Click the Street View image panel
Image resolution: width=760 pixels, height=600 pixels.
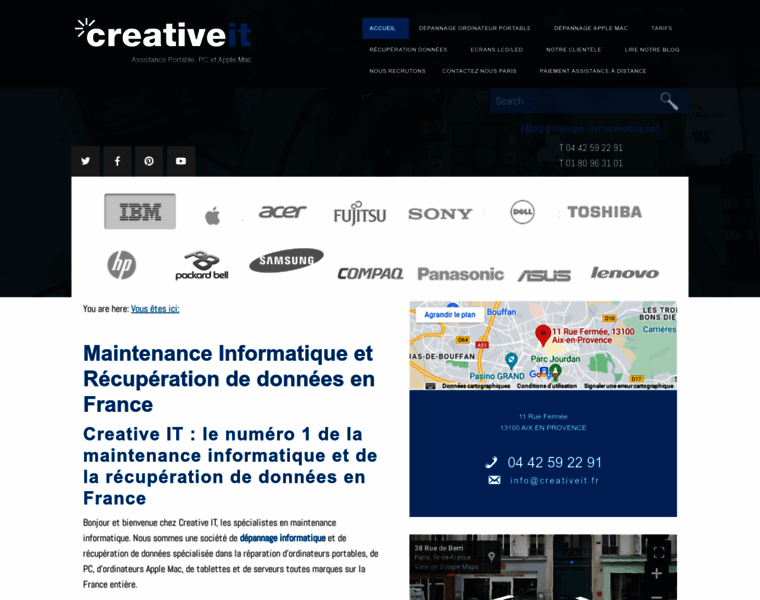[543, 567]
